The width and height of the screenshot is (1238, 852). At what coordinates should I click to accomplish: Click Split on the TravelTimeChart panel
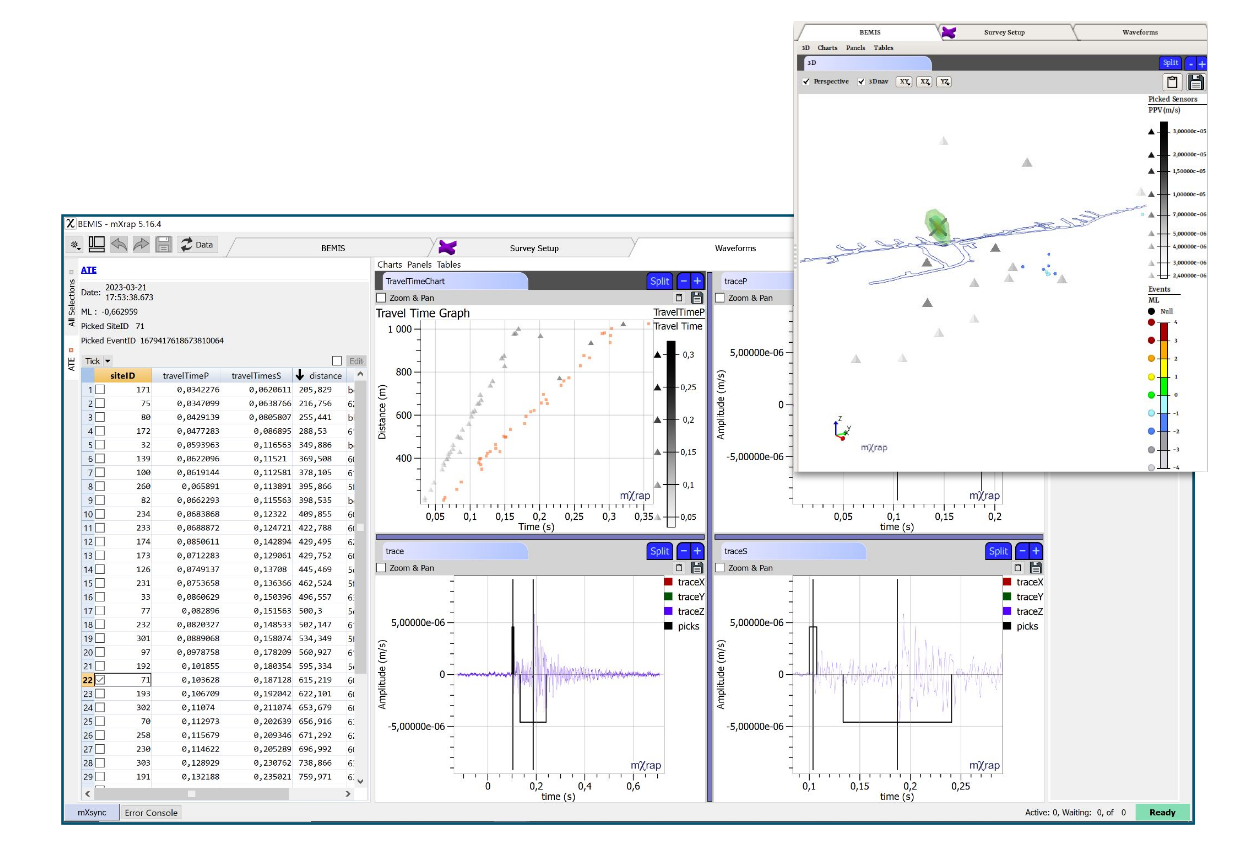(x=659, y=281)
